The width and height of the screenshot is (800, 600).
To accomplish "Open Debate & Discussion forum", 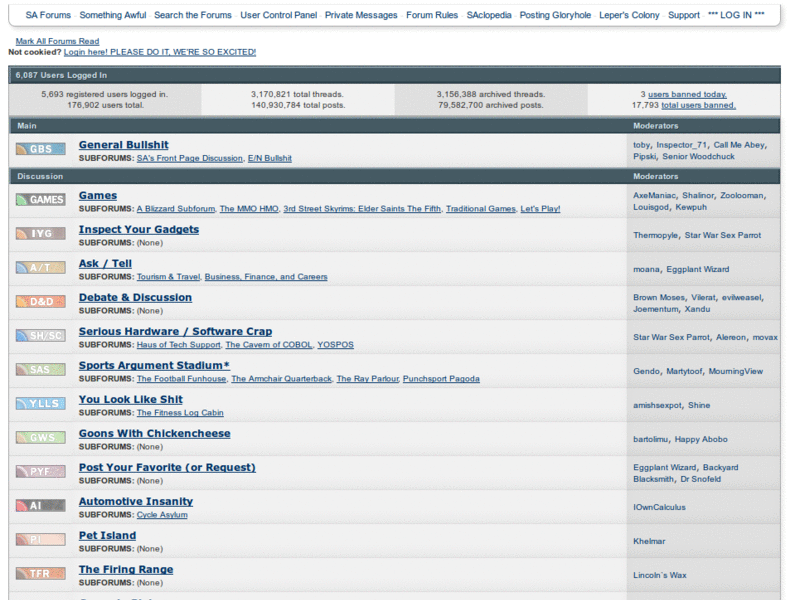I will tap(135, 297).
